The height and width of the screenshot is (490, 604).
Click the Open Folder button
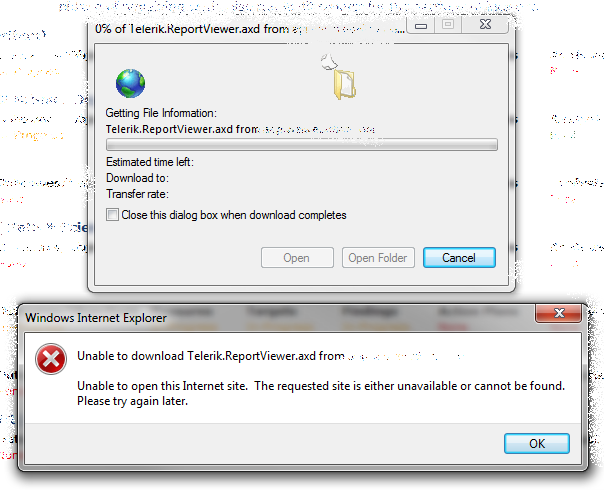[x=378, y=257]
